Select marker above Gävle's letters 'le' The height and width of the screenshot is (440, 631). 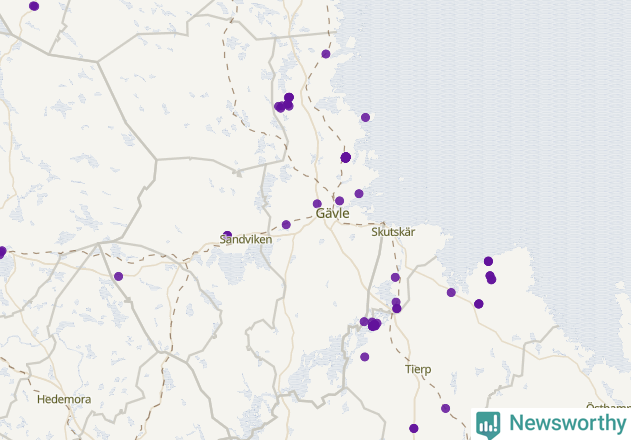click(x=340, y=201)
